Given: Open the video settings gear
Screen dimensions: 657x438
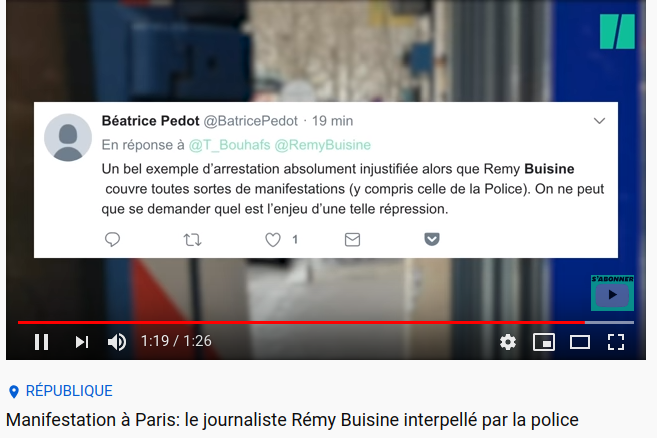Looking at the screenshot, I should coord(508,342).
